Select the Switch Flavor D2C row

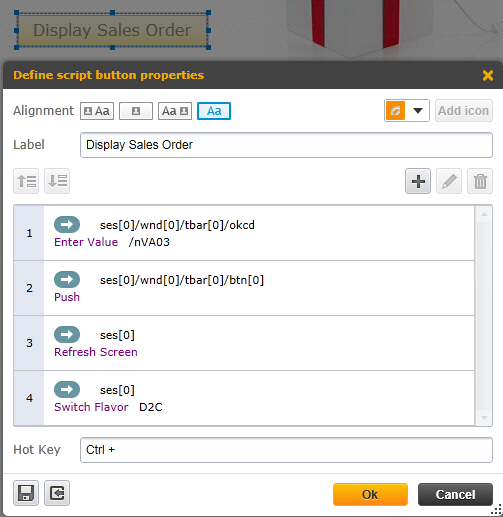[x=244, y=398]
